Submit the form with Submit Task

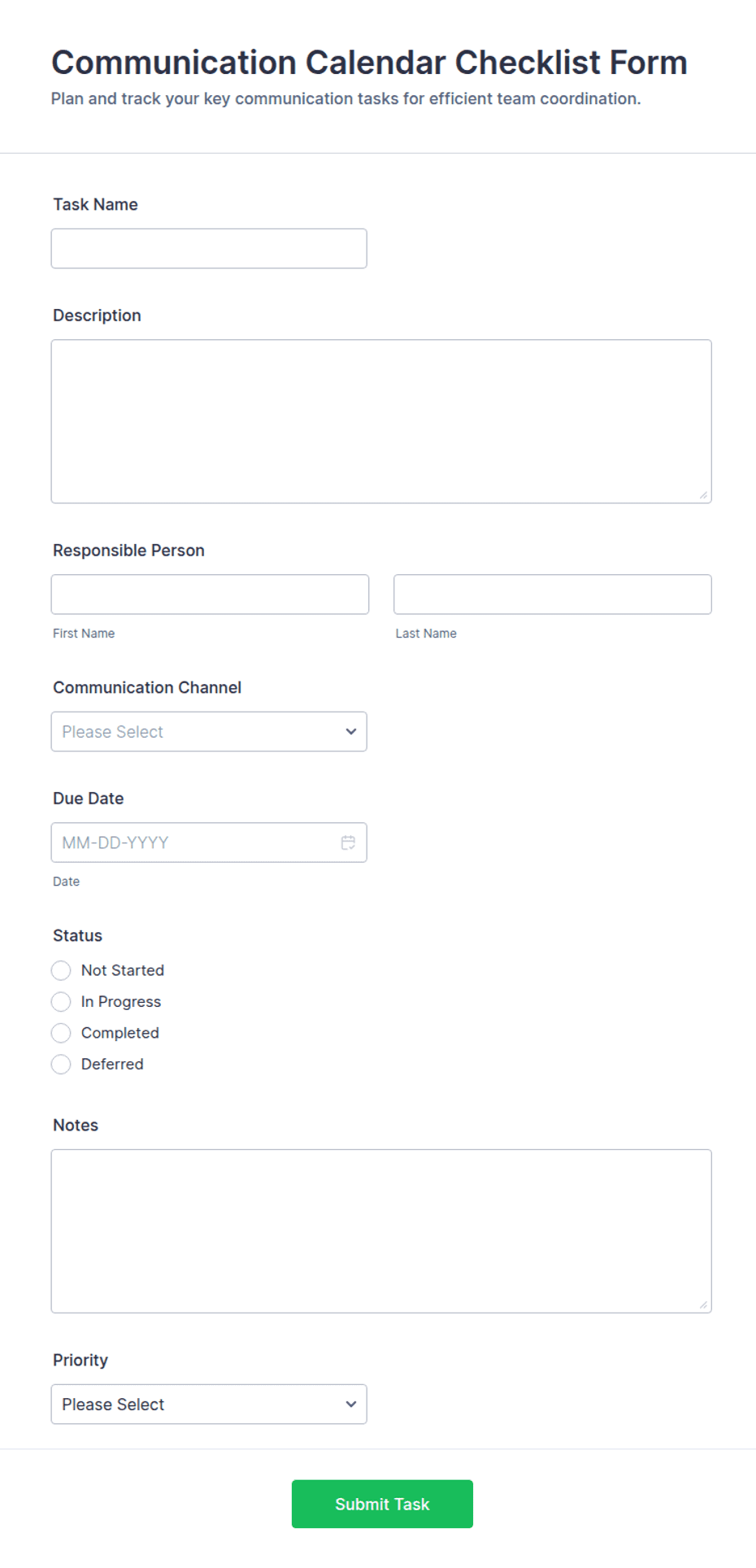(x=382, y=1504)
